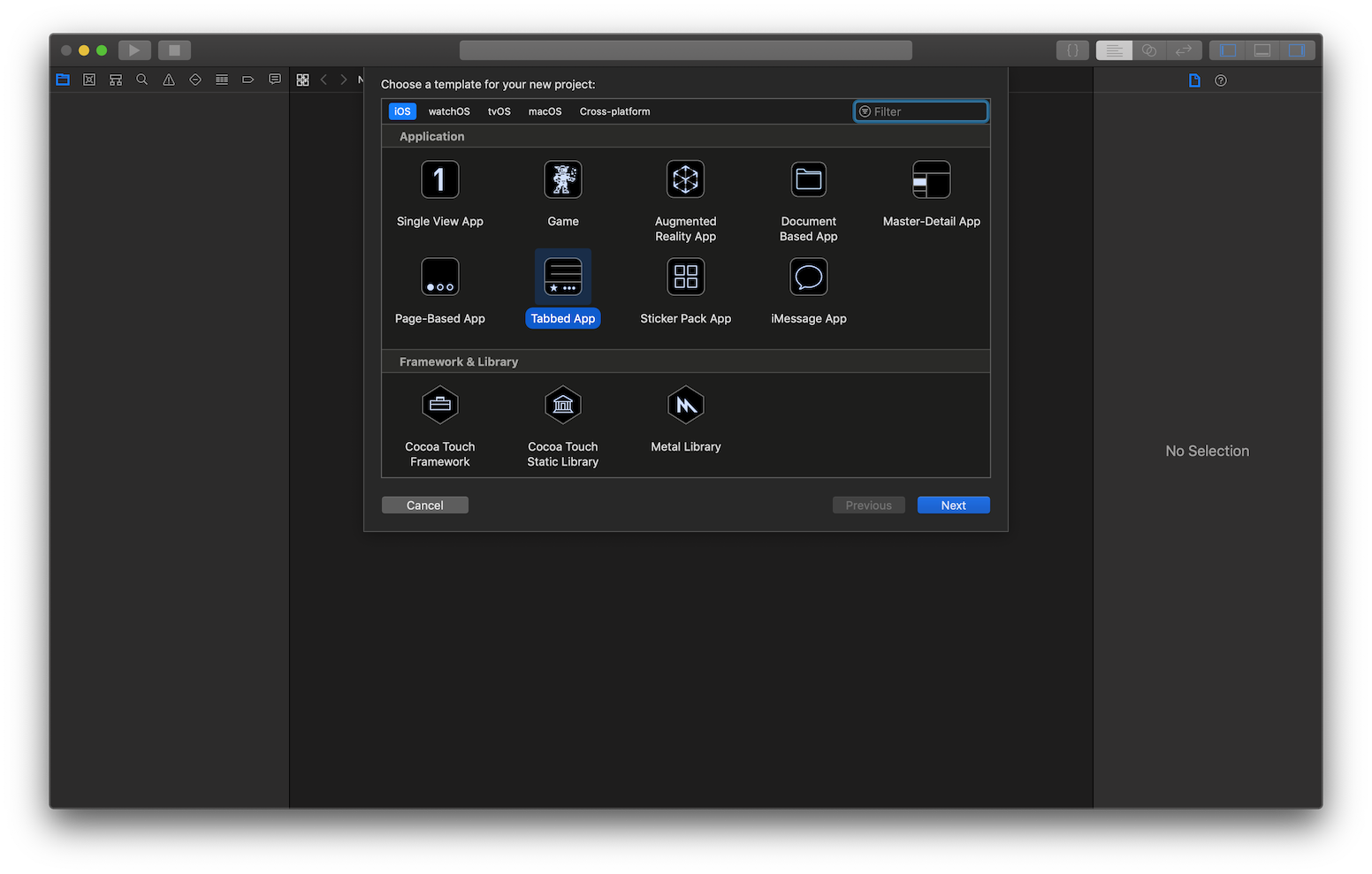Image resolution: width=1372 pixels, height=874 pixels.
Task: Show the File inspector
Action: point(1194,80)
